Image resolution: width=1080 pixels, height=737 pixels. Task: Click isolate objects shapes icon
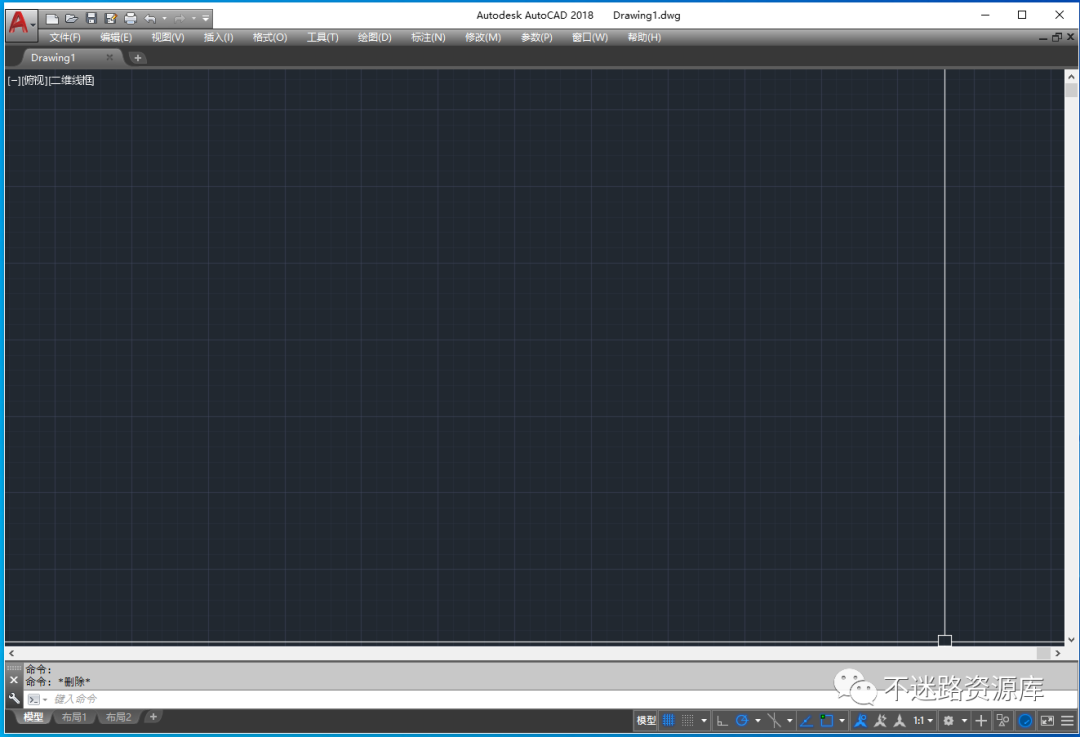click(1003, 720)
